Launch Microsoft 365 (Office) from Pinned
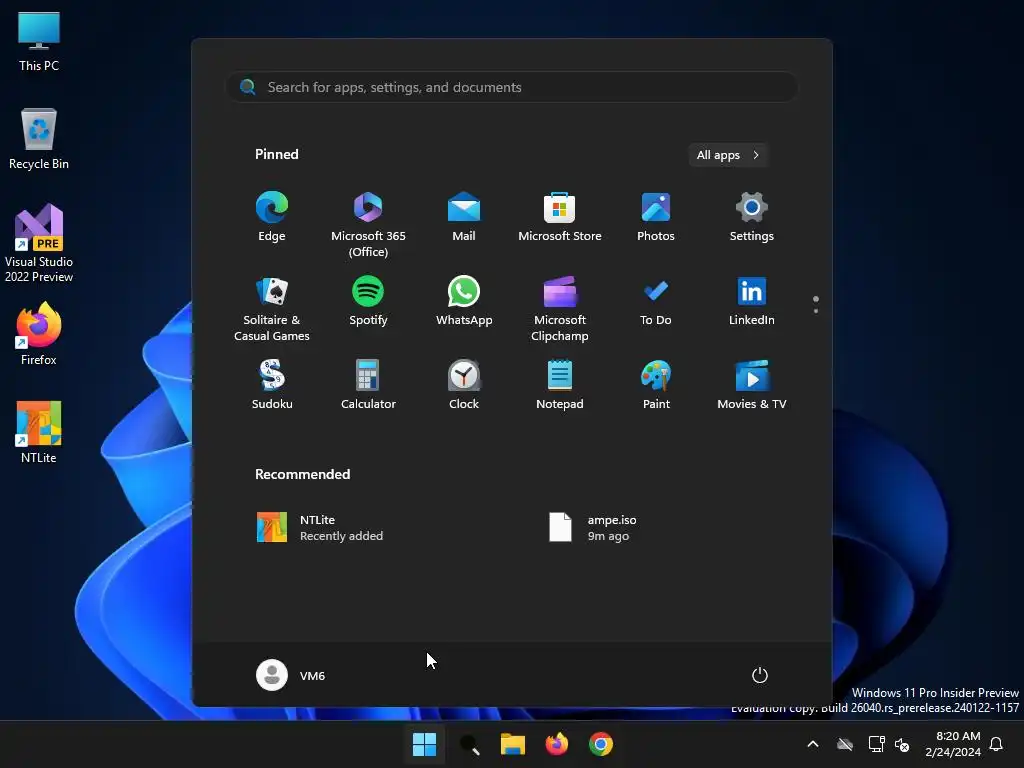 coord(368,225)
